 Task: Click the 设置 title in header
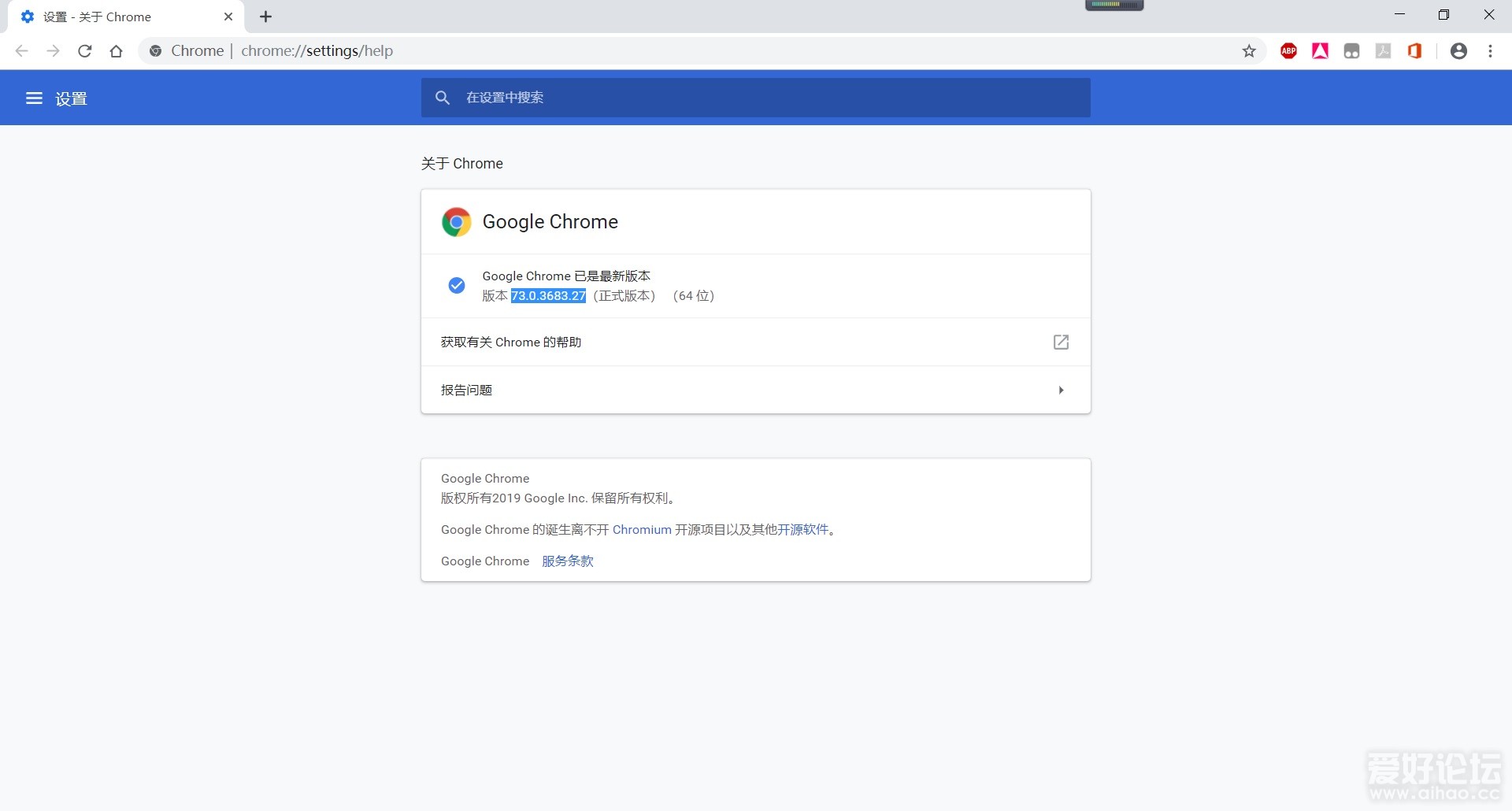point(71,98)
